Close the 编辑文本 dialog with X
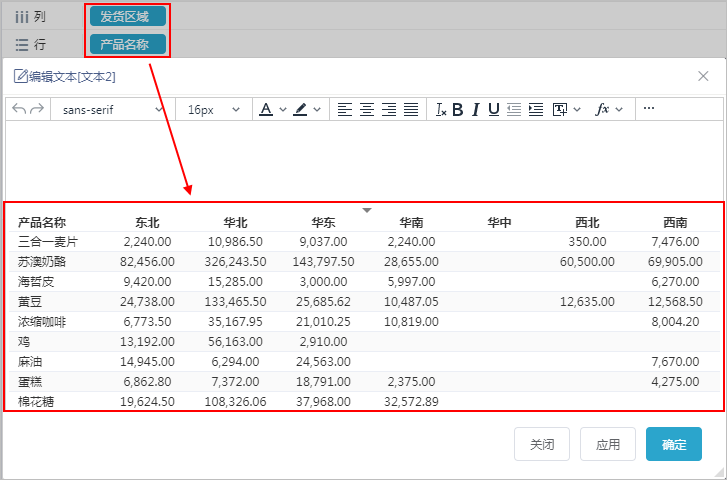727x480 pixels. point(703,76)
